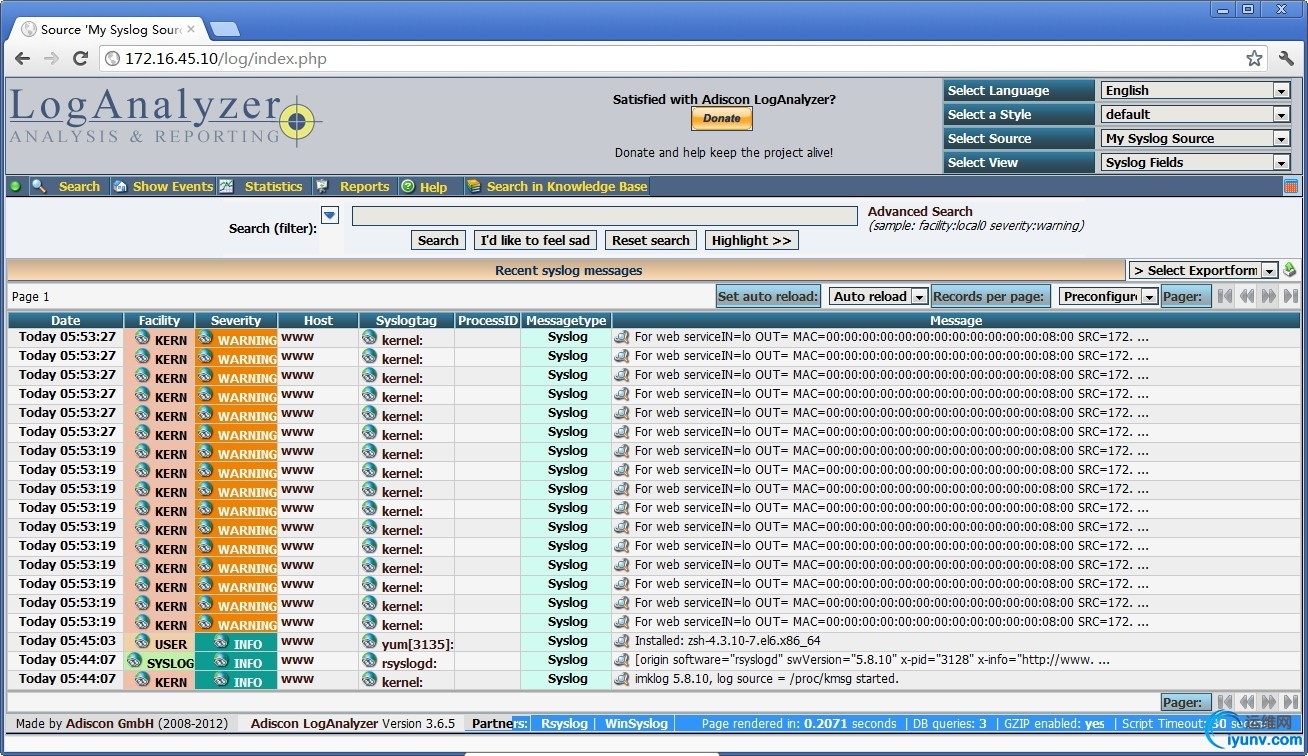Open Show Events menu item
This screenshot has width=1308, height=756.
pyautogui.click(x=173, y=186)
